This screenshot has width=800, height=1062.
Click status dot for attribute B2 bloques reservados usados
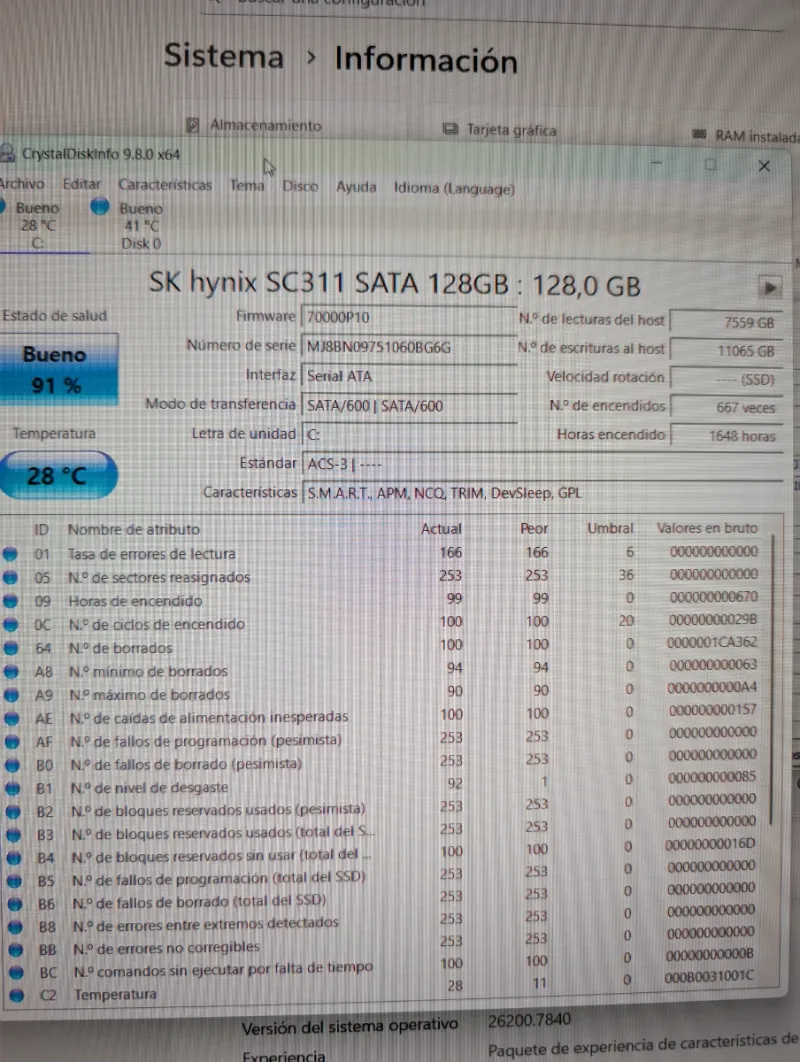13,811
